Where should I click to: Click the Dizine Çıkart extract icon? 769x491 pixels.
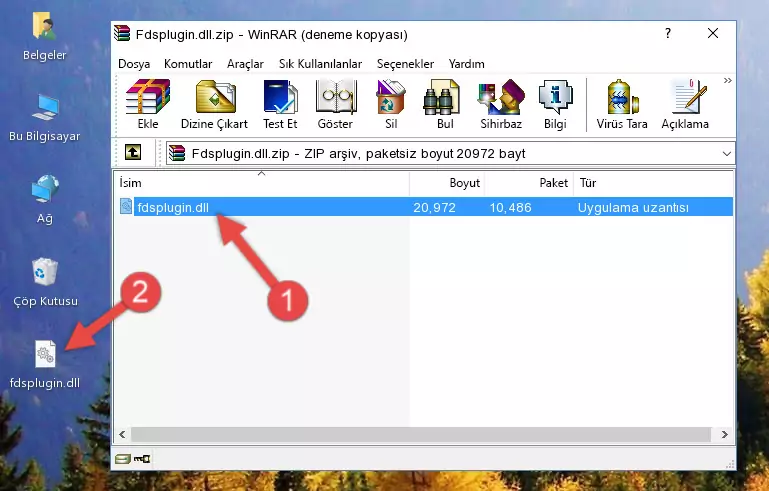click(214, 104)
